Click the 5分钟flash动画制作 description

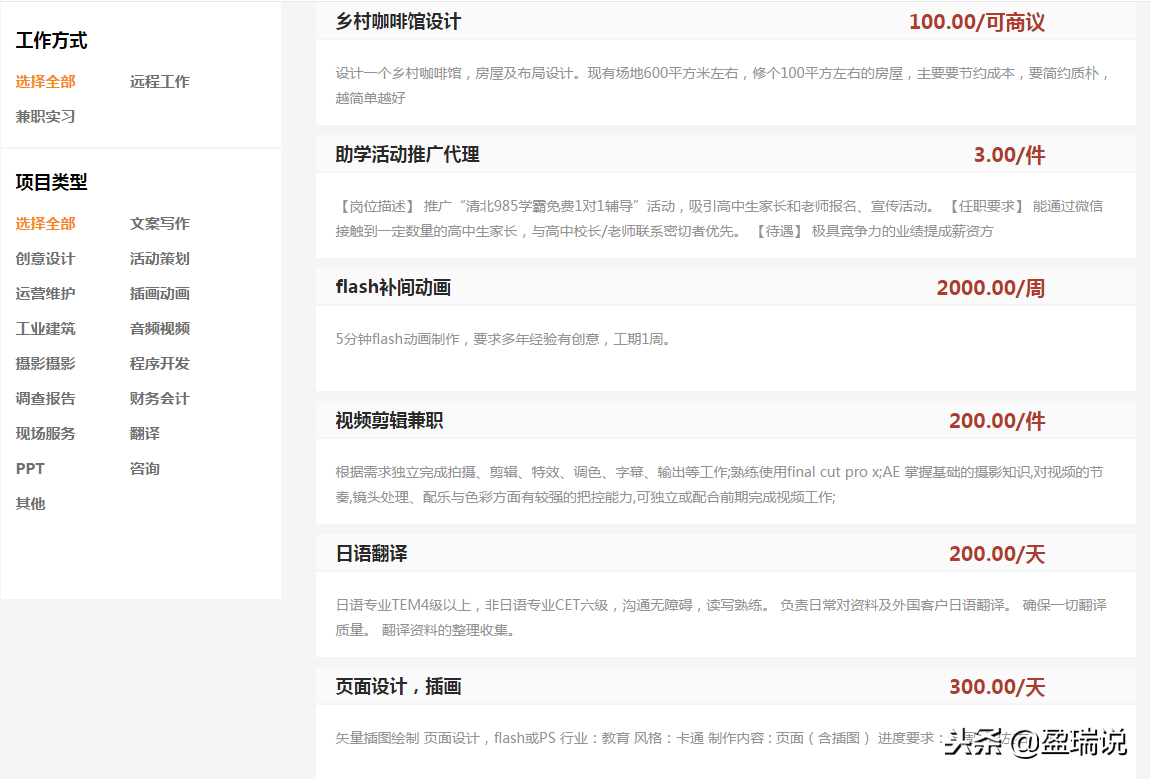(x=503, y=339)
